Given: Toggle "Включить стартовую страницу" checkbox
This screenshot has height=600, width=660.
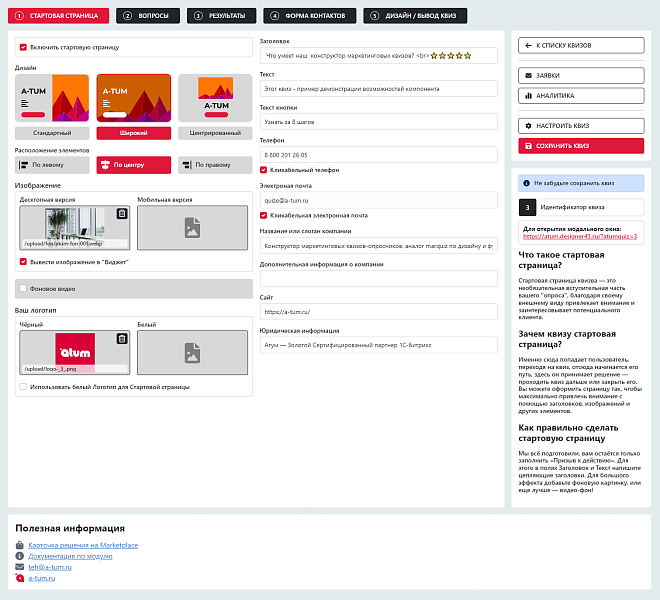Looking at the screenshot, I should 24,47.
